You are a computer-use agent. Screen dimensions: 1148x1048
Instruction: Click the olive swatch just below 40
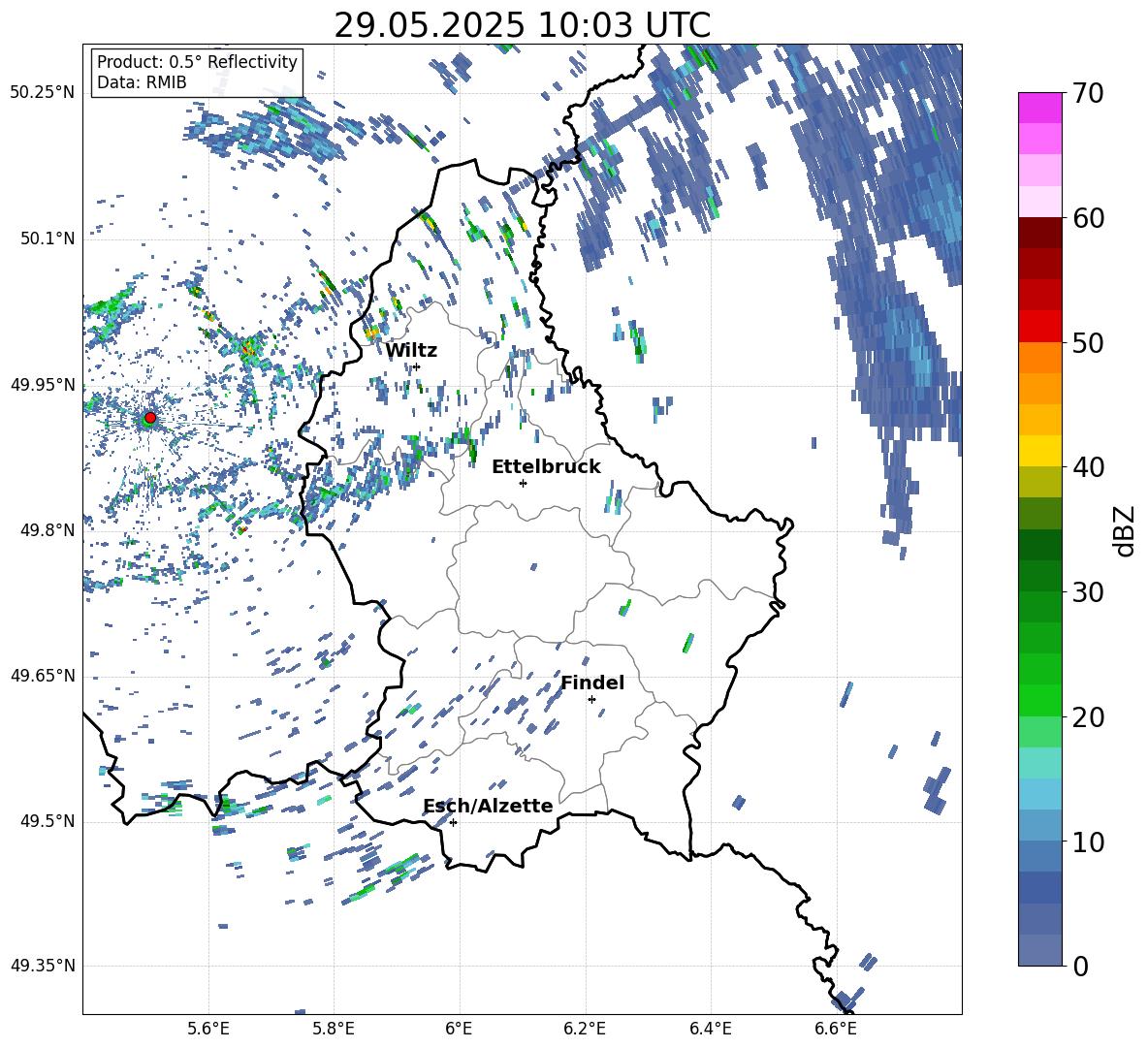[x=1039, y=482]
